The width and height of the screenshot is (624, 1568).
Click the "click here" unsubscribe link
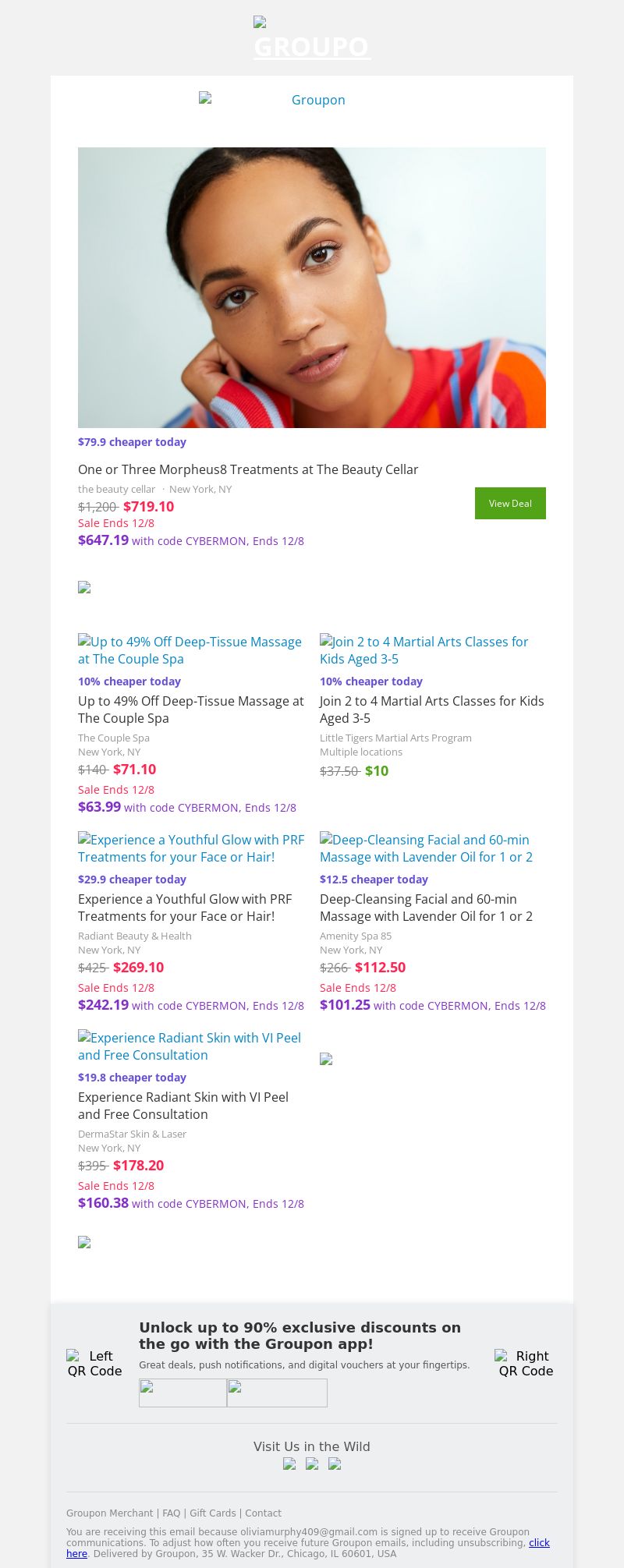click(539, 1542)
